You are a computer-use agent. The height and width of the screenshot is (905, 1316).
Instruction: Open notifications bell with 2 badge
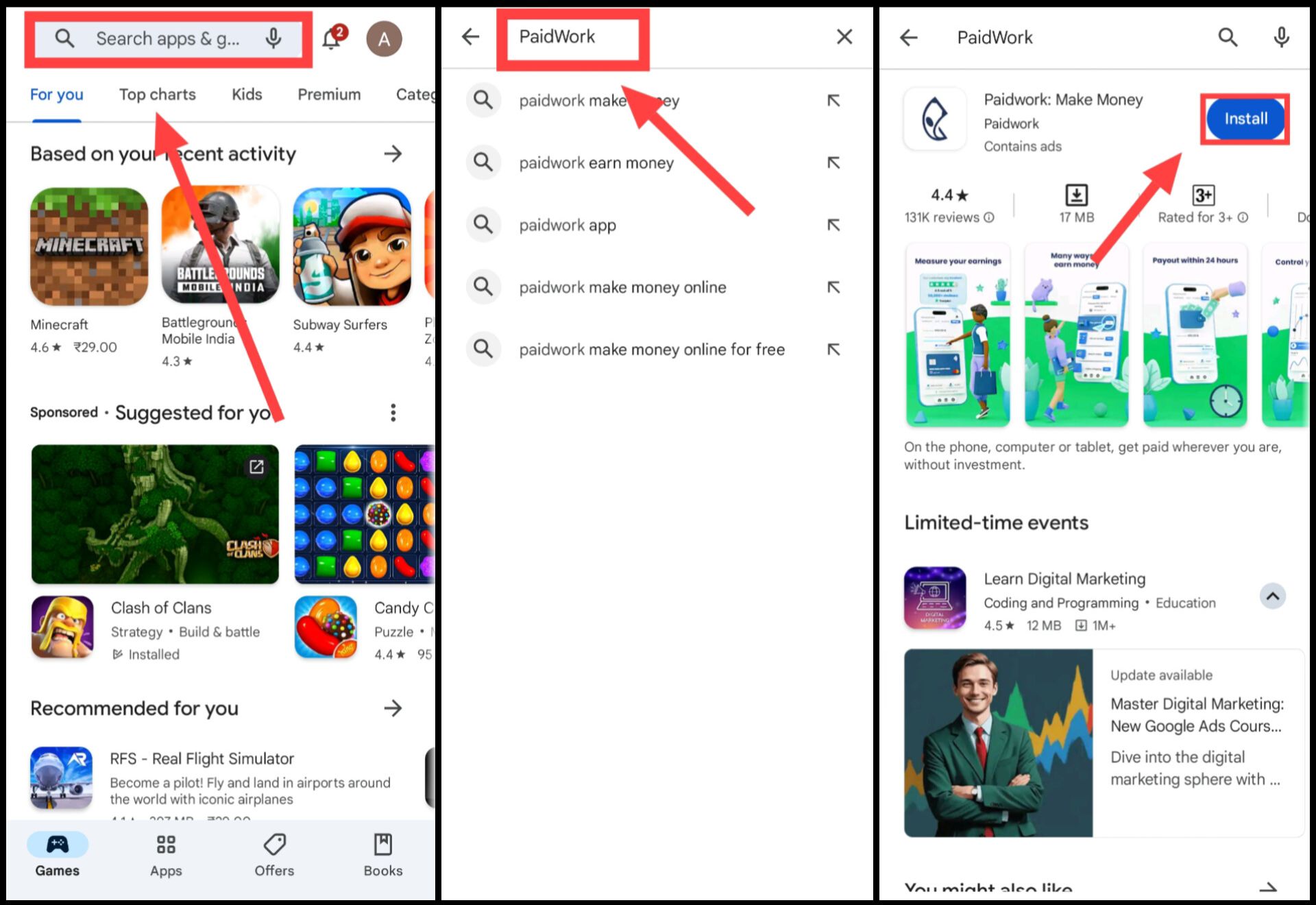[x=333, y=38]
